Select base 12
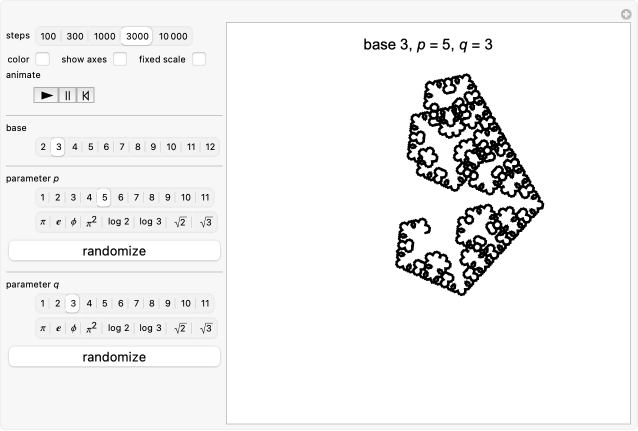 click(209, 147)
